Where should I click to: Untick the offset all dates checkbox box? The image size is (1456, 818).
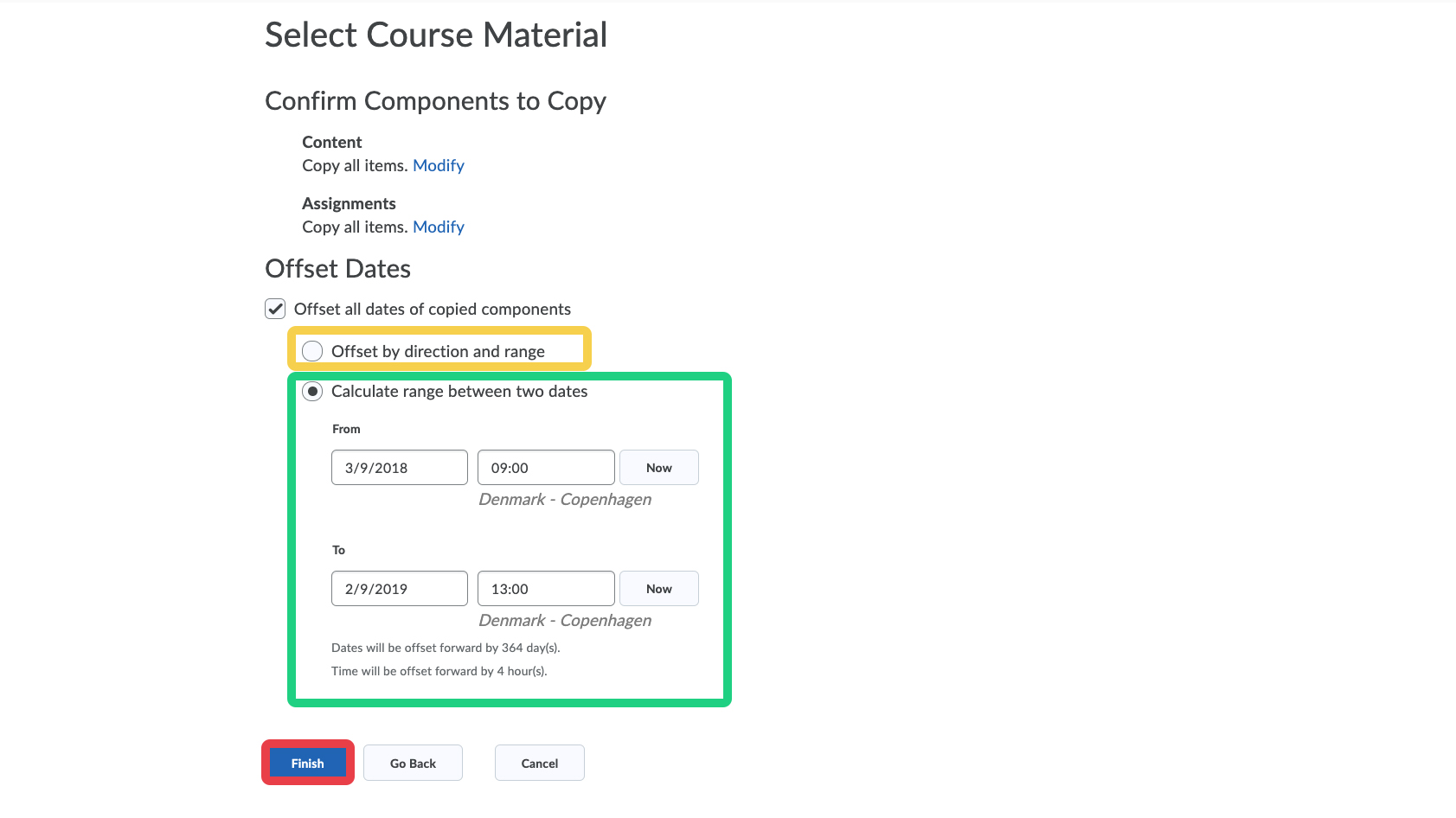click(275, 309)
